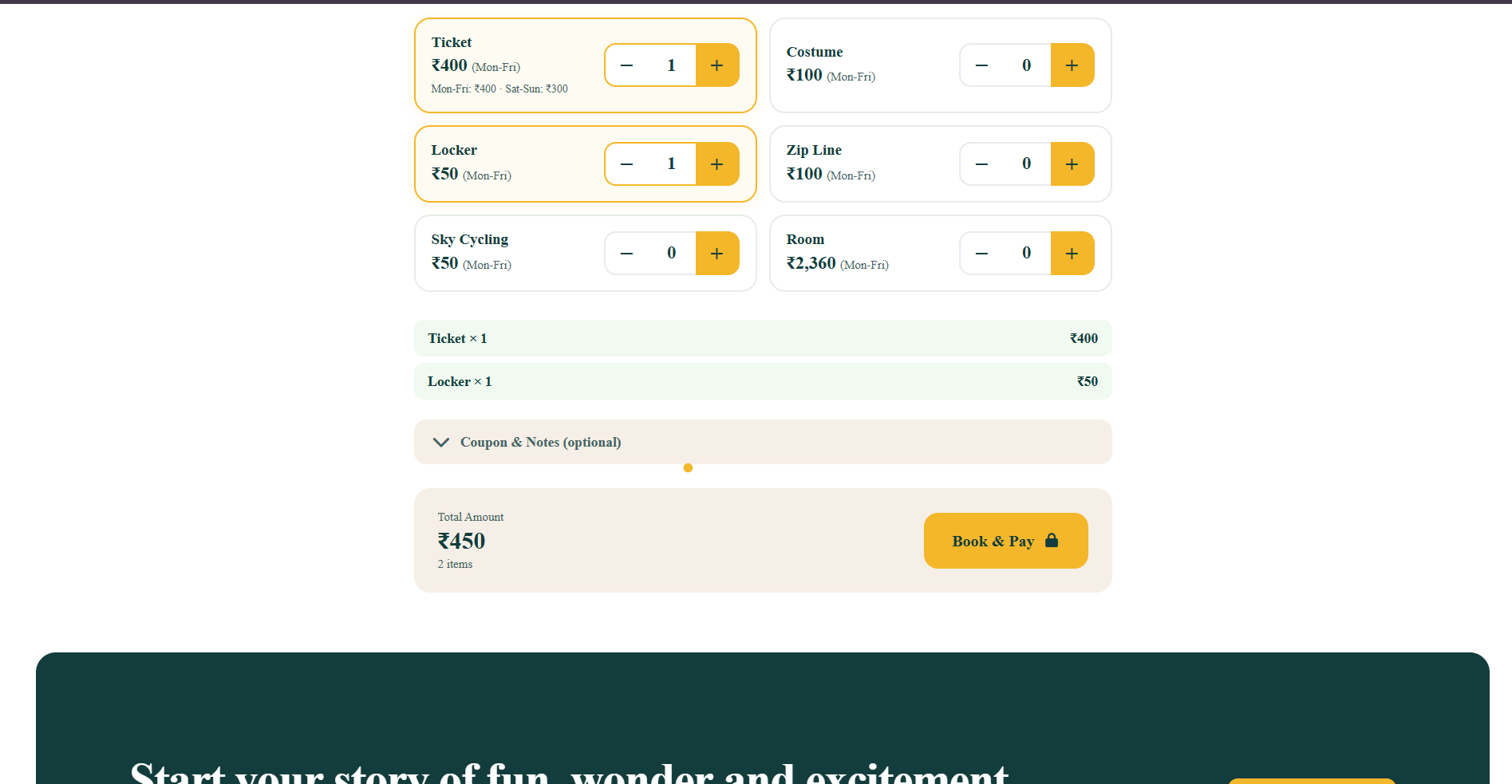Screen dimensions: 1512x784
Task: Click the Ticket card's Mon-Fri price note
Action: point(499,89)
